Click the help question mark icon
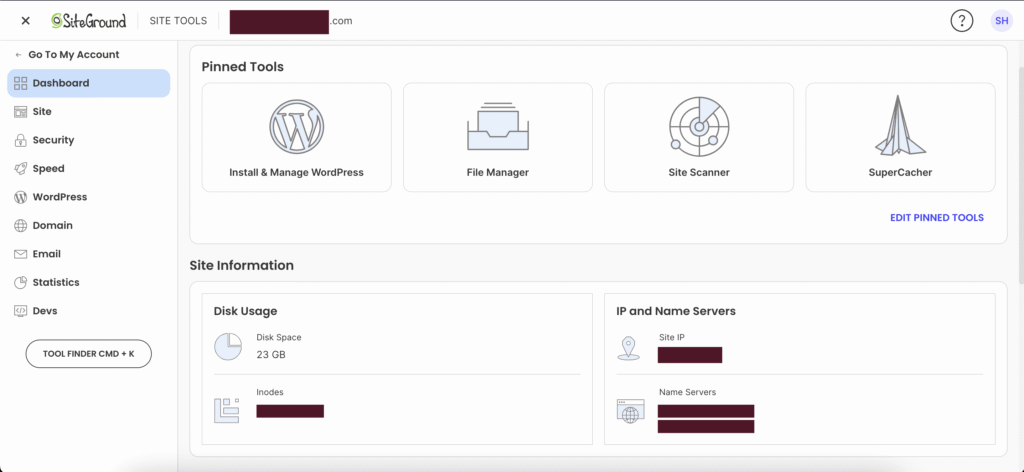 pyautogui.click(x=961, y=21)
